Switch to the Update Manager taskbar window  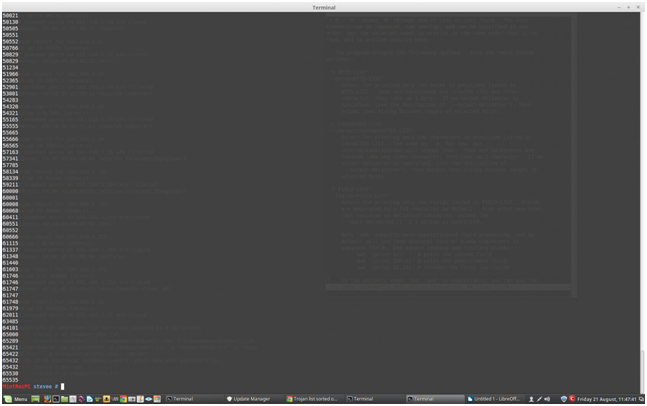(252, 399)
